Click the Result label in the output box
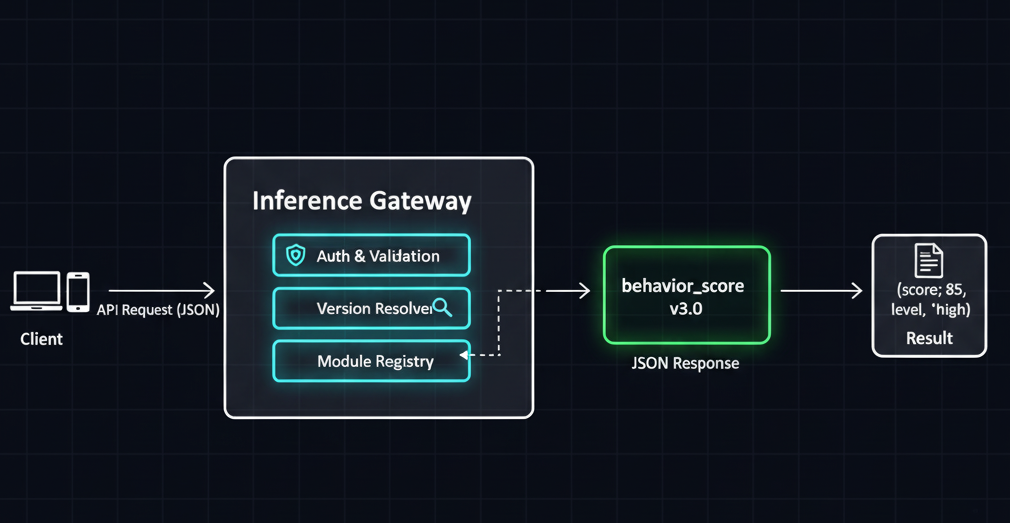 click(x=929, y=338)
